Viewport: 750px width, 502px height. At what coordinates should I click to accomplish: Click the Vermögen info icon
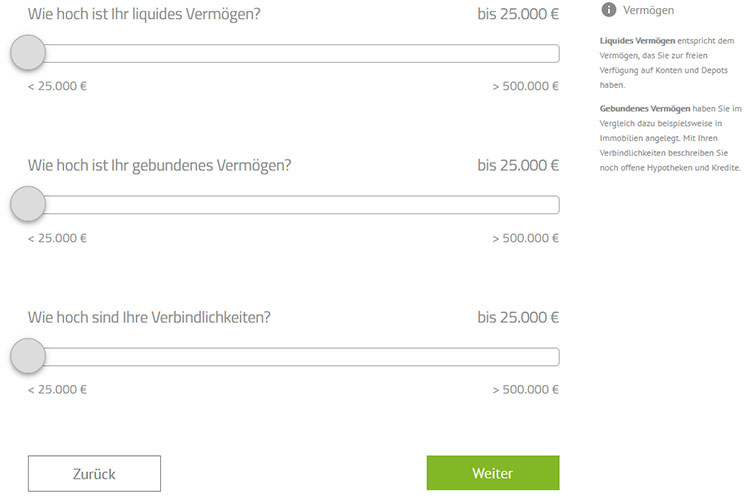pos(608,10)
